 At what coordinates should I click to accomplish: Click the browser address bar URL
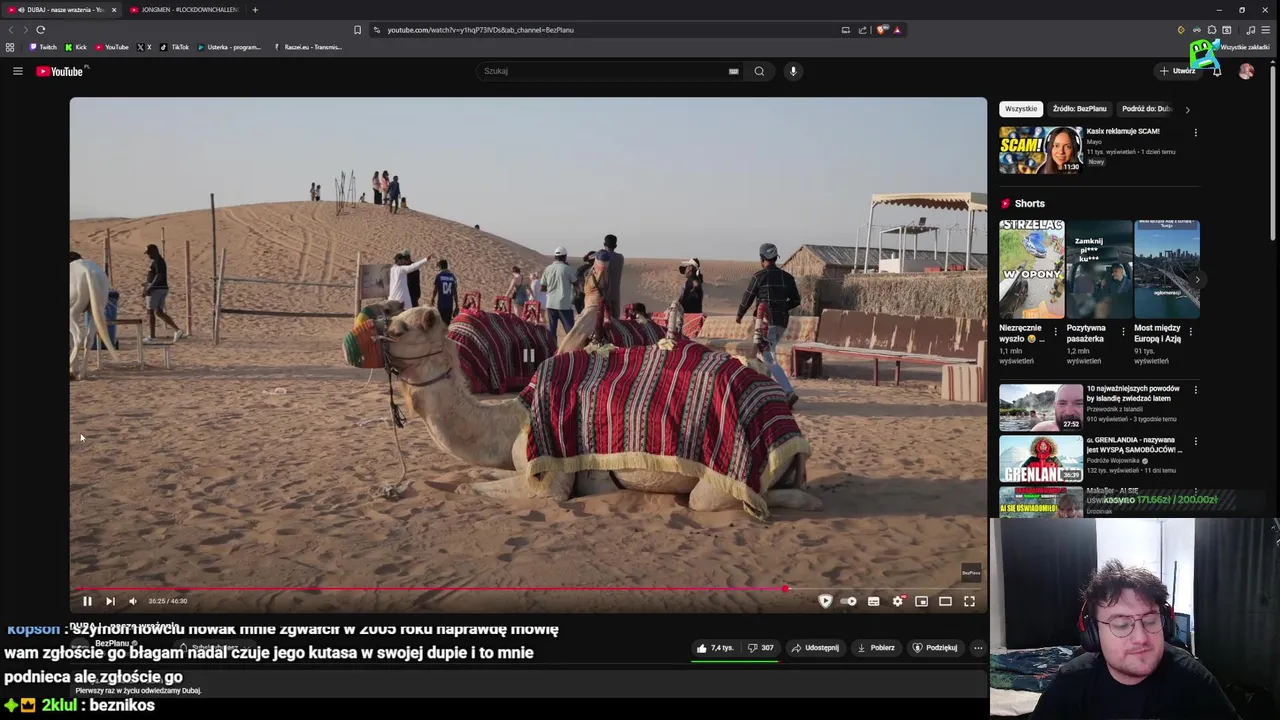[480, 30]
